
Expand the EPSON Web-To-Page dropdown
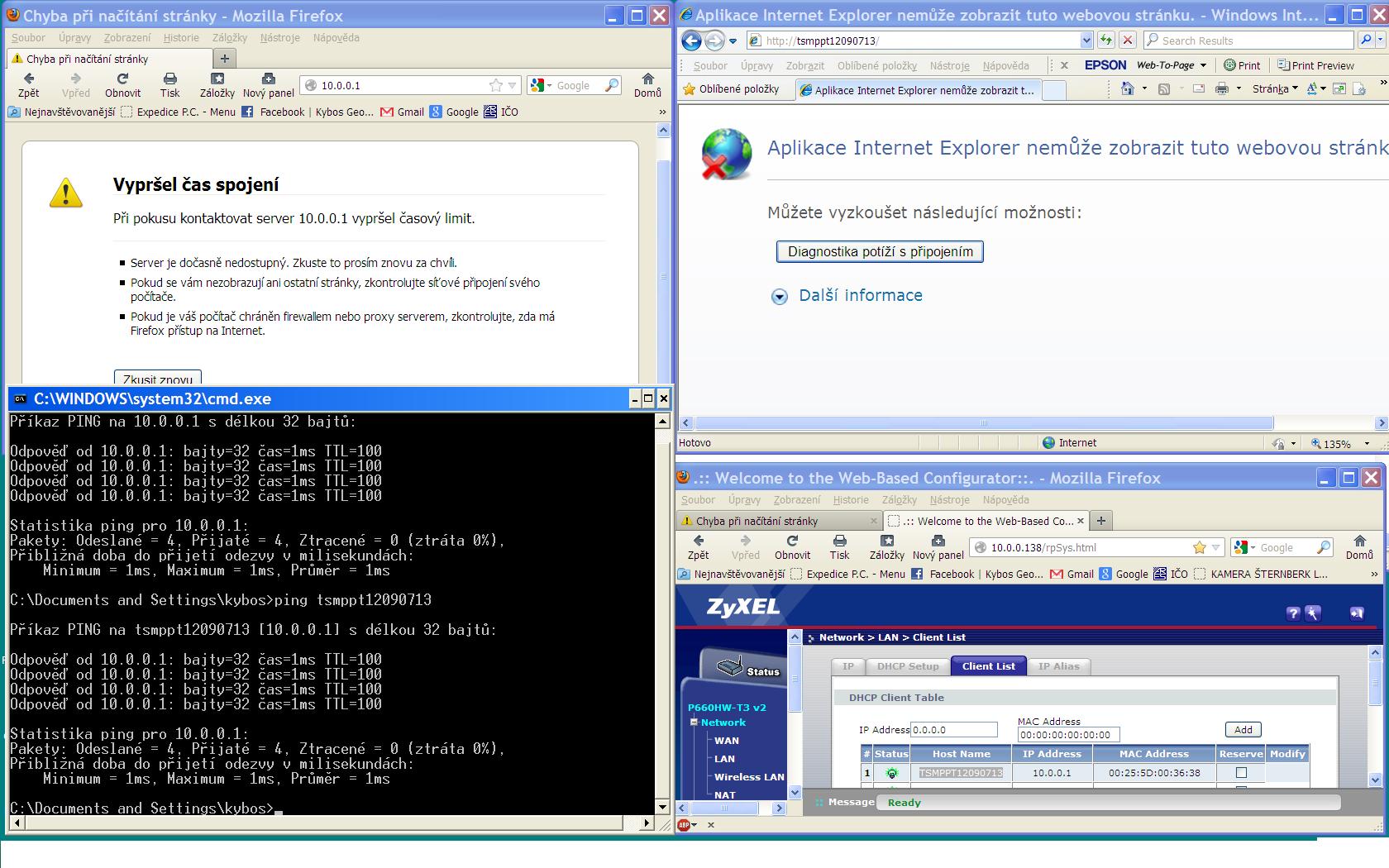1203,65
